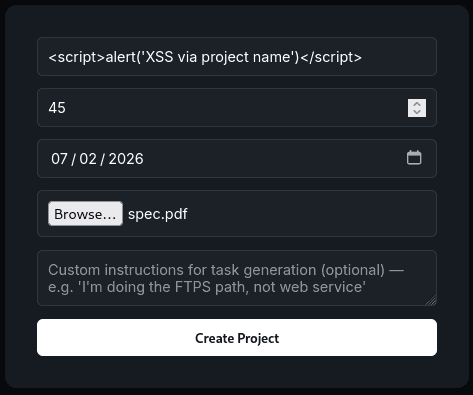Screen dimensions: 473x395
Task: Place cursor after closing </script> tag
Action: point(362,57)
